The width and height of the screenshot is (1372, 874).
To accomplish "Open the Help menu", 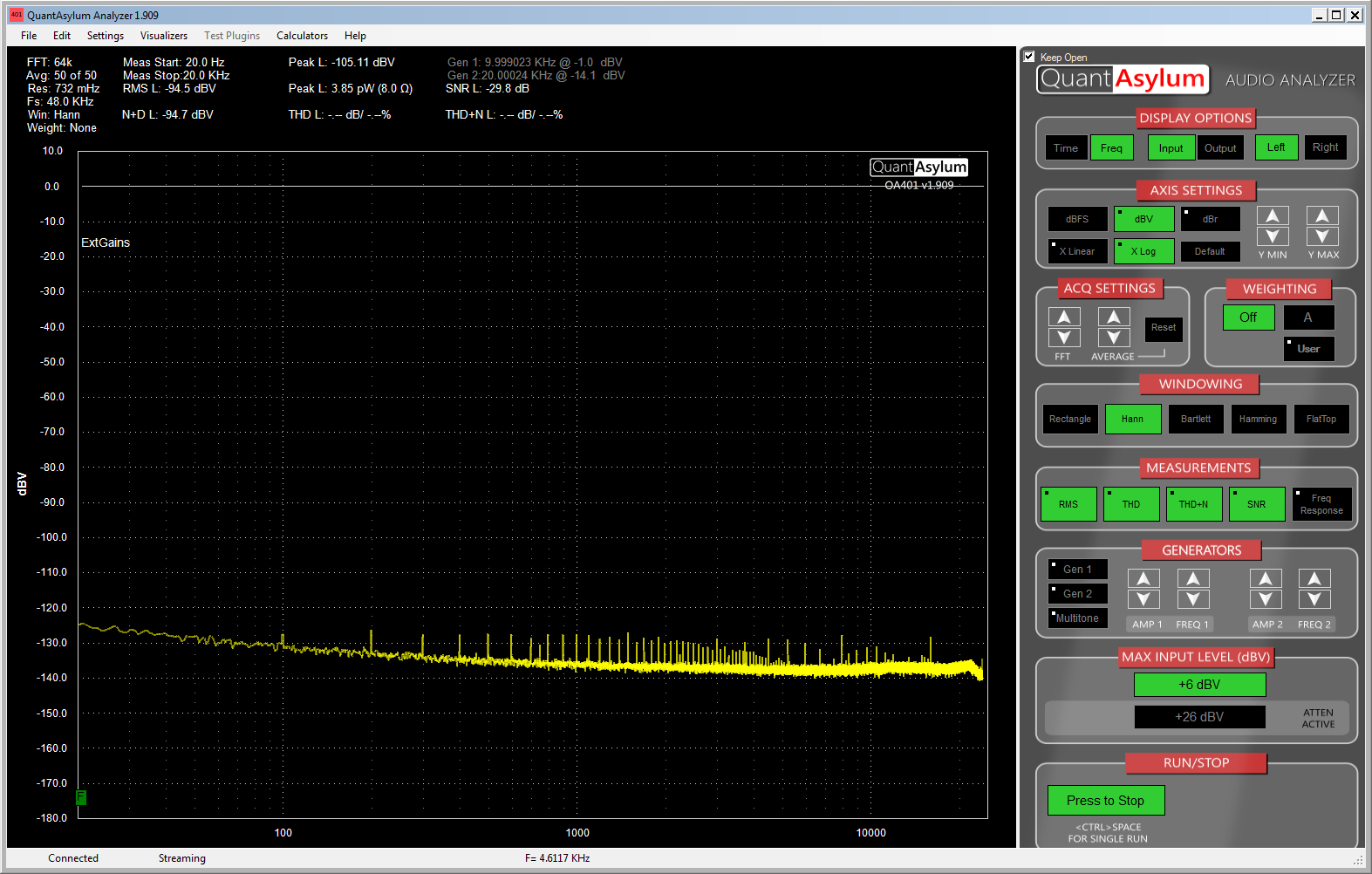I will pyautogui.click(x=355, y=36).
